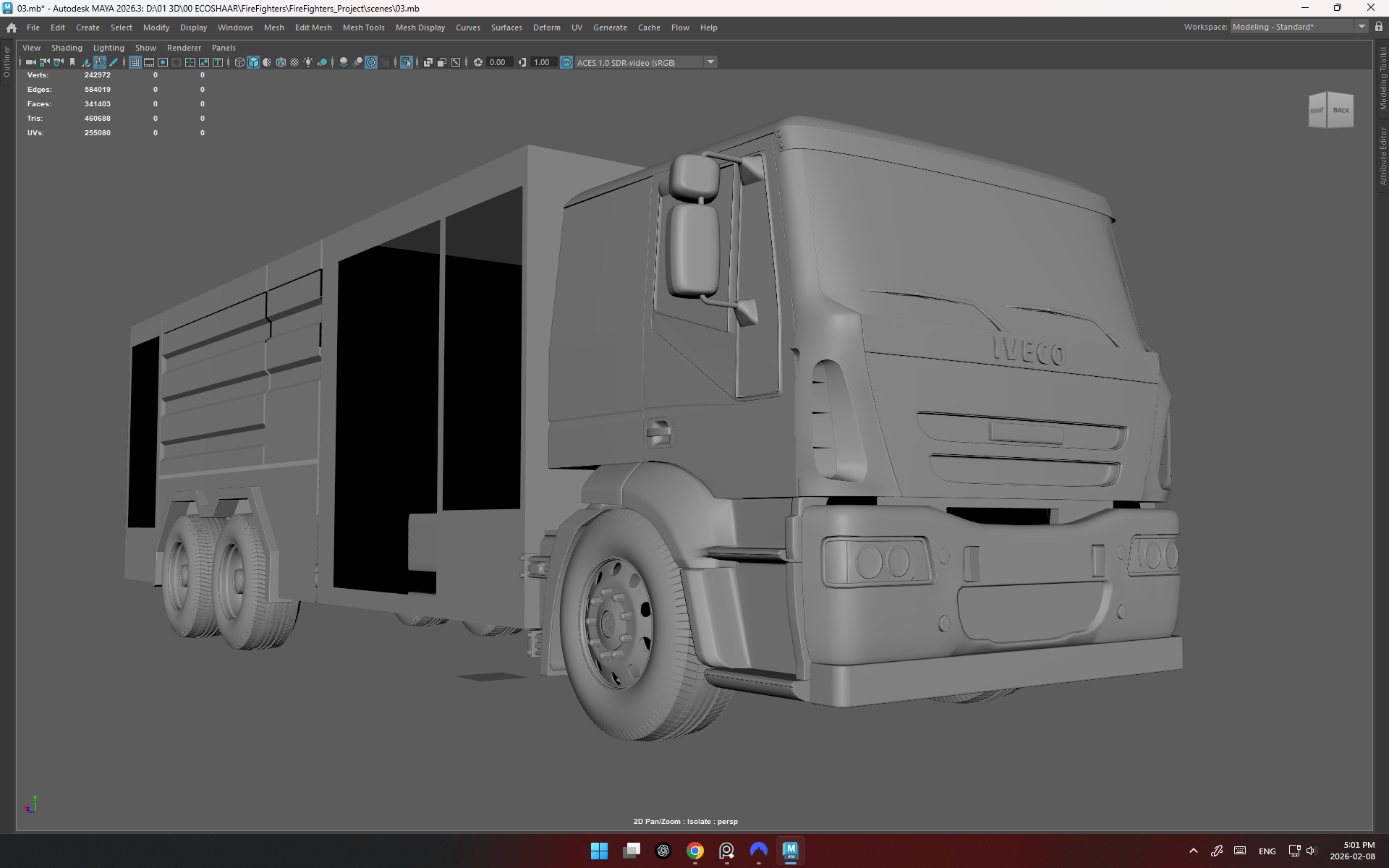Expand the Workspace Modeling dropdown
The image size is (1389, 868).
click(1362, 27)
